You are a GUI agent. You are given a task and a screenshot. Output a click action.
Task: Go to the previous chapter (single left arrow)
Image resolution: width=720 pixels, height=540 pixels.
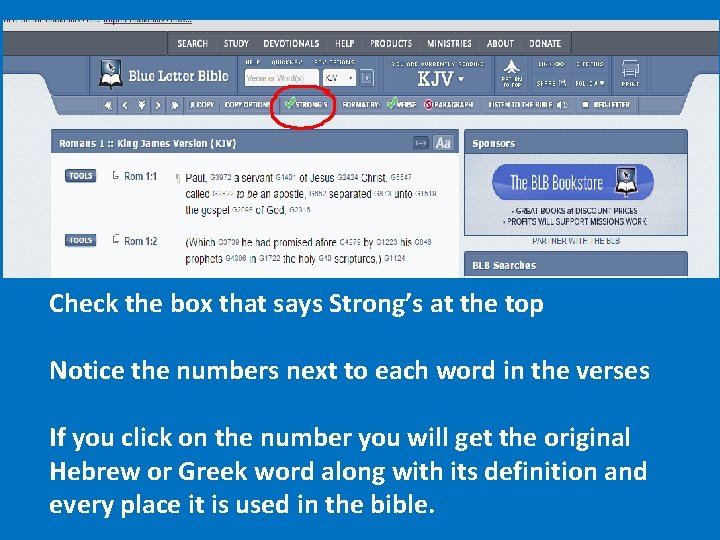tap(125, 105)
